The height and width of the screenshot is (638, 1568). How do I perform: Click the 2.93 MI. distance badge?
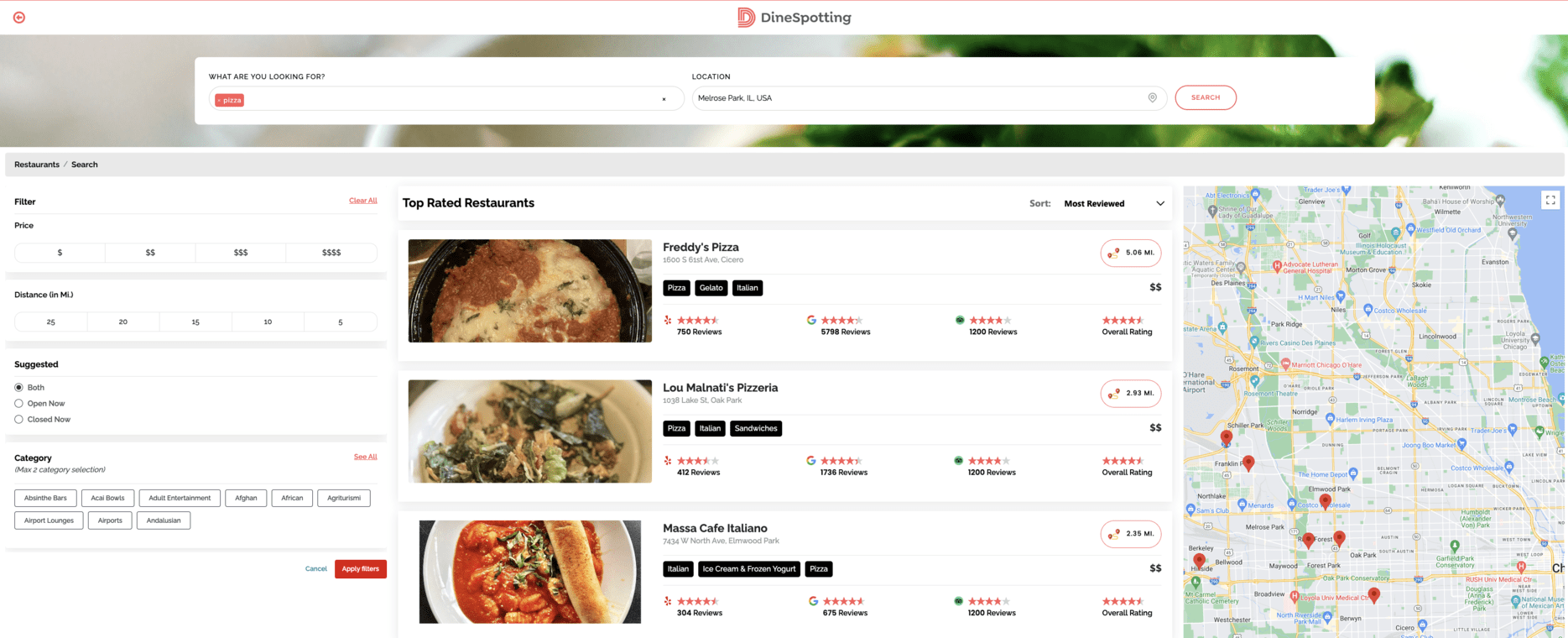(1131, 393)
